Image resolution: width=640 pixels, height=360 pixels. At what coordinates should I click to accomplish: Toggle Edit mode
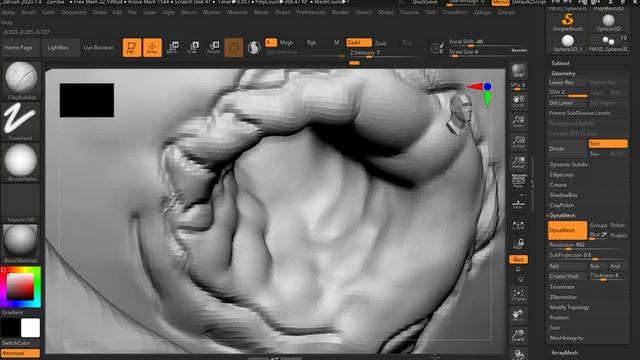click(132, 48)
